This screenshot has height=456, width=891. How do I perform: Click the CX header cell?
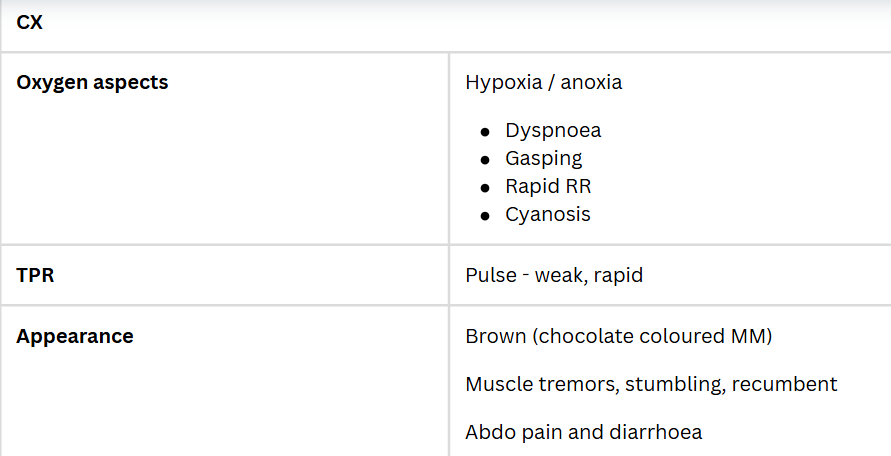[30, 21]
